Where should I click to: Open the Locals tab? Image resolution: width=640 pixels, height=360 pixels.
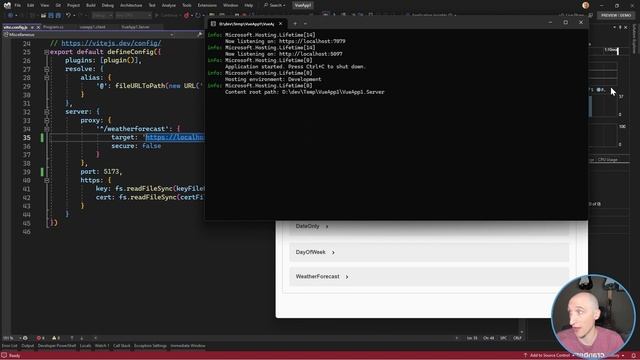[x=85, y=346]
